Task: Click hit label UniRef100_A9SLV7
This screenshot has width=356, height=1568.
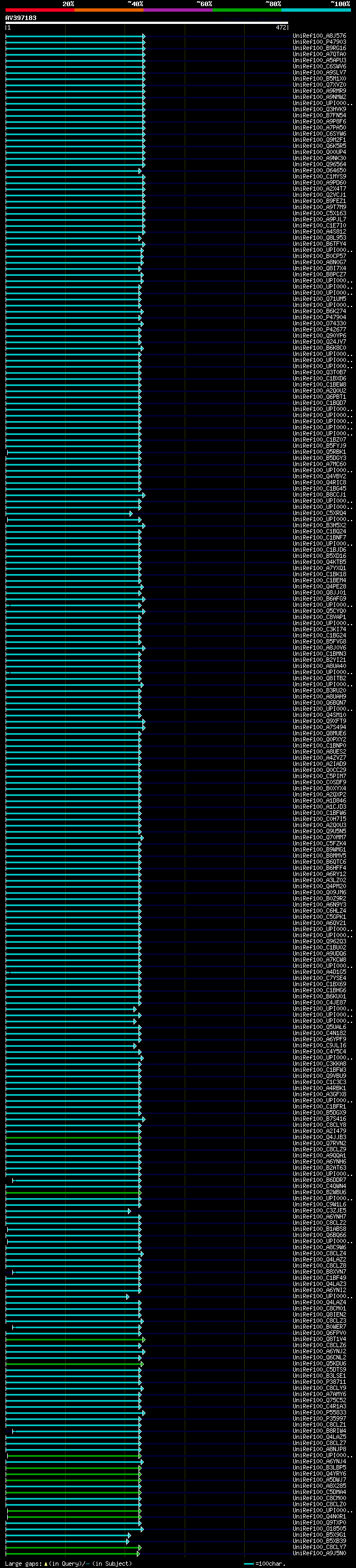Action: pyautogui.click(x=319, y=72)
